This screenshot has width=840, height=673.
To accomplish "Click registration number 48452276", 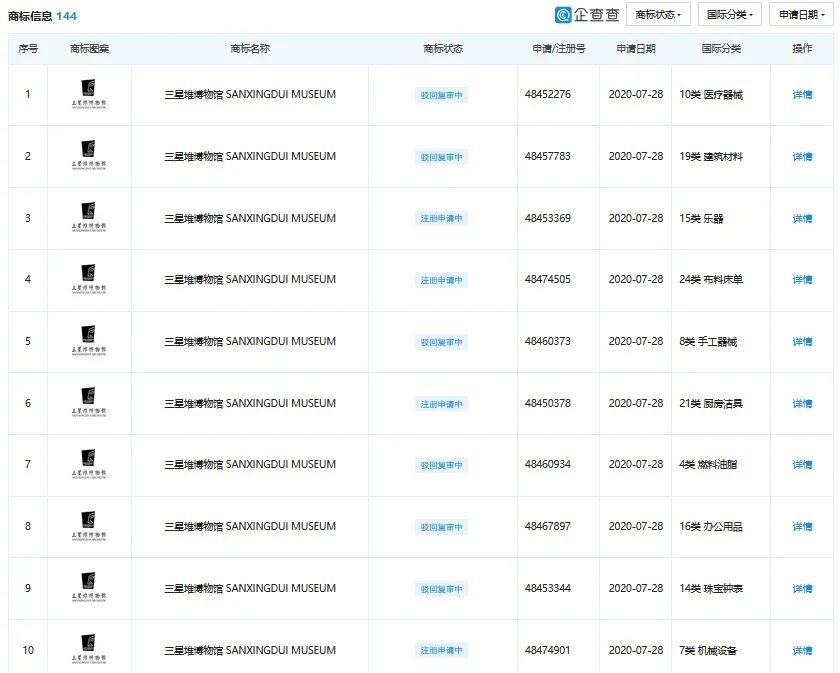I will [548, 94].
